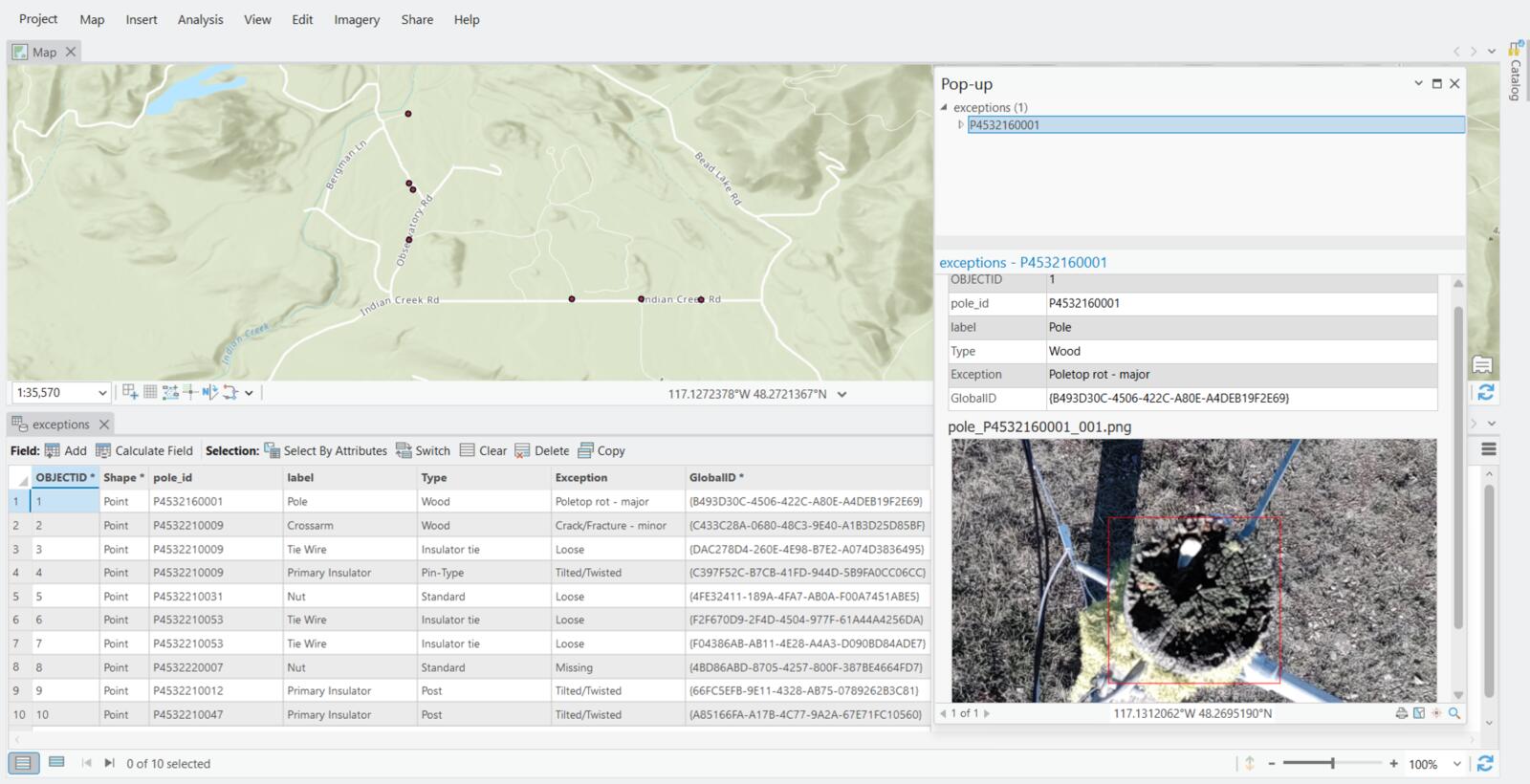The width and height of the screenshot is (1530, 784).
Task: Open the table hamburger menu
Action: coord(1489,449)
